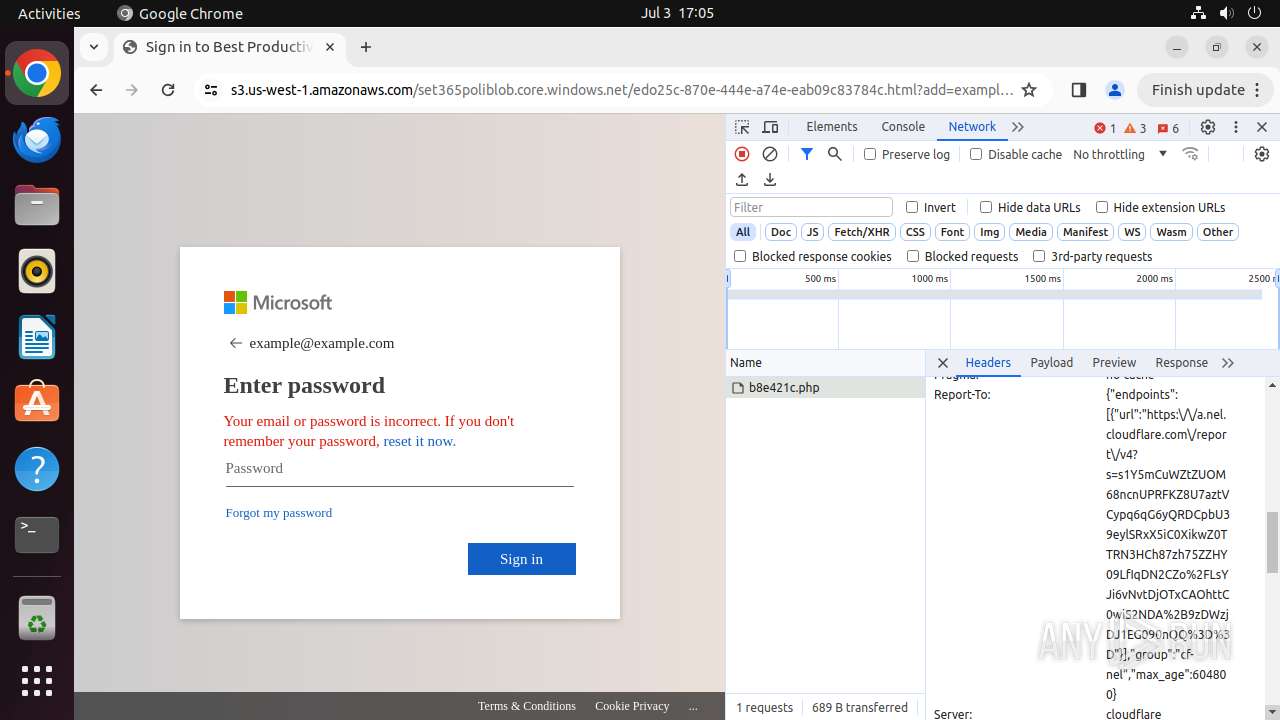Click the red errors counter
1280x720 pixels.
[1105, 128]
